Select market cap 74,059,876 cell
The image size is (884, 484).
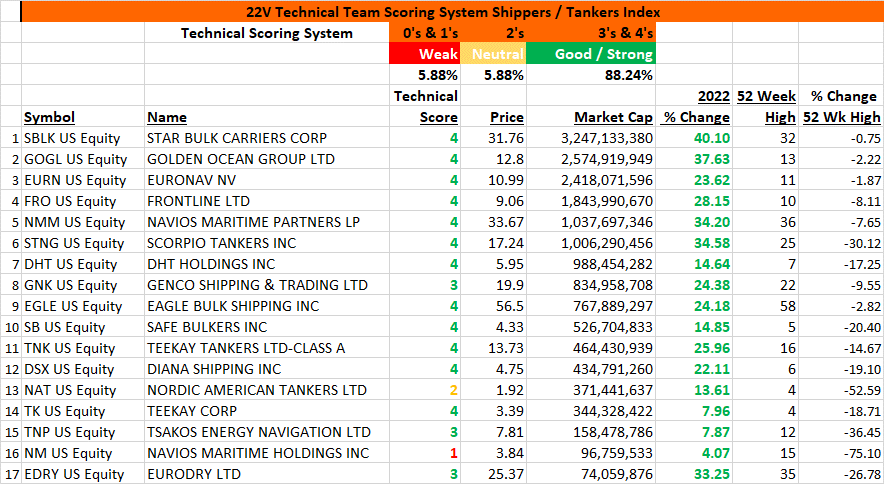coord(591,474)
